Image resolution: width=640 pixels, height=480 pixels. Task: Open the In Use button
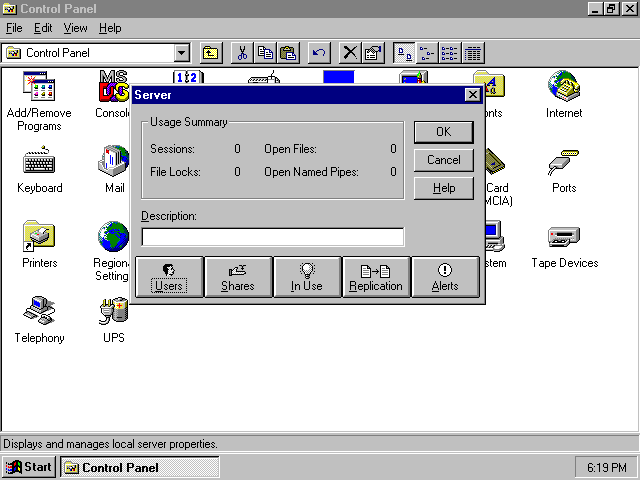click(307, 277)
